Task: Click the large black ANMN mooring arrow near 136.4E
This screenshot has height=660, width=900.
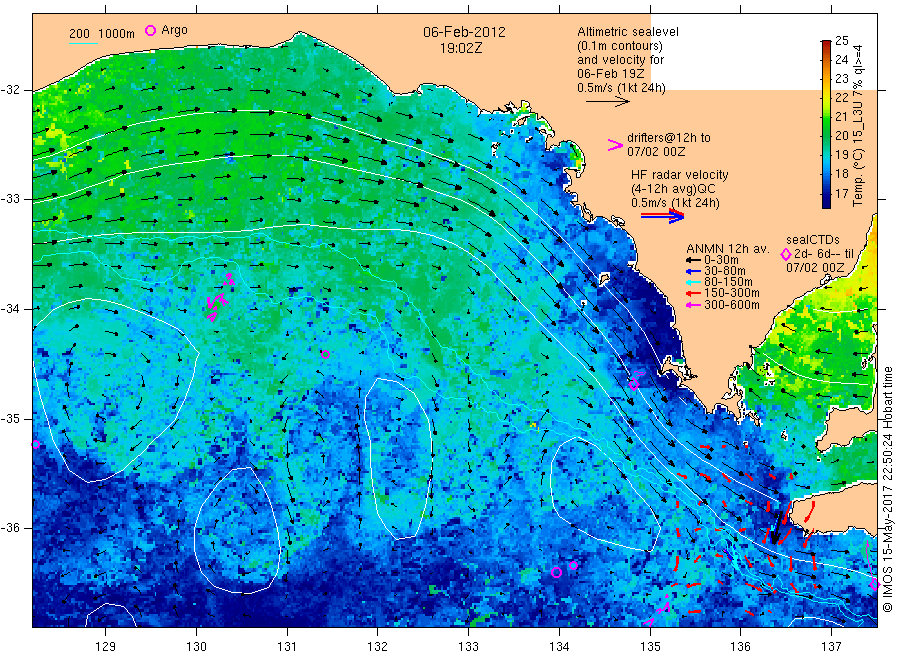Action: click(775, 527)
